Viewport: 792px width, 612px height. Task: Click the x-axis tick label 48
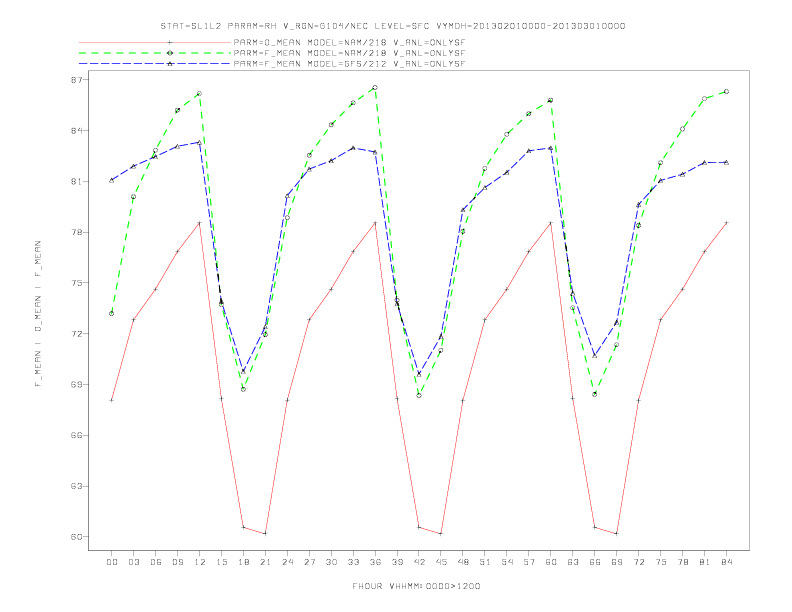tap(463, 562)
